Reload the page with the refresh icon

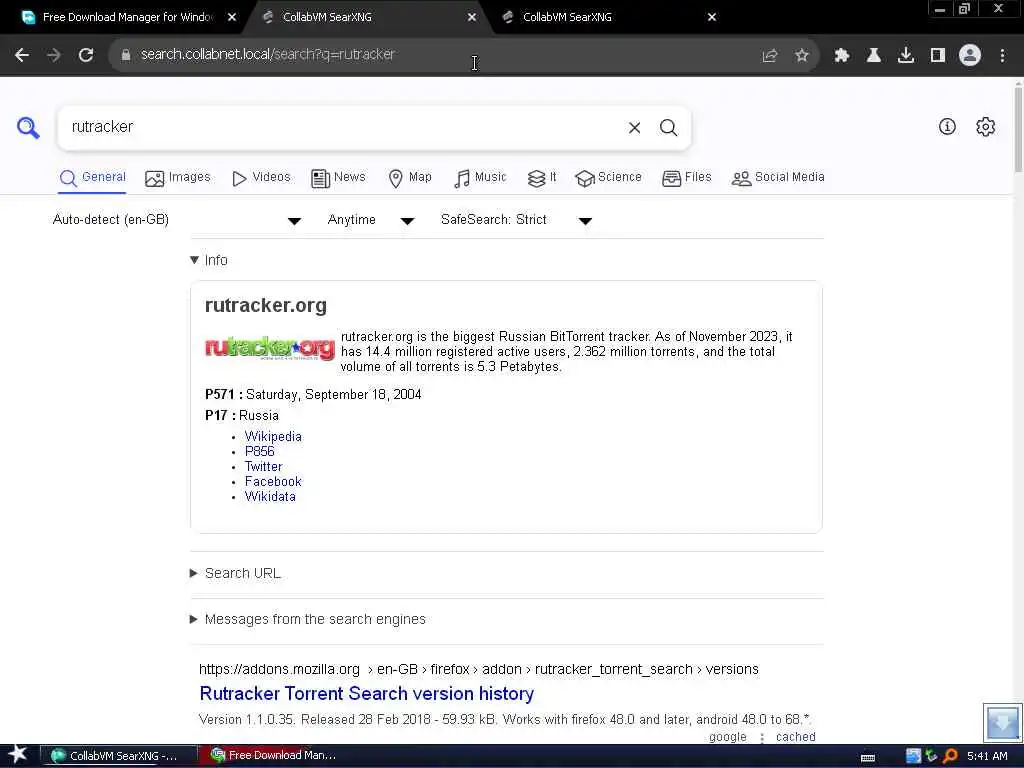coord(86,56)
